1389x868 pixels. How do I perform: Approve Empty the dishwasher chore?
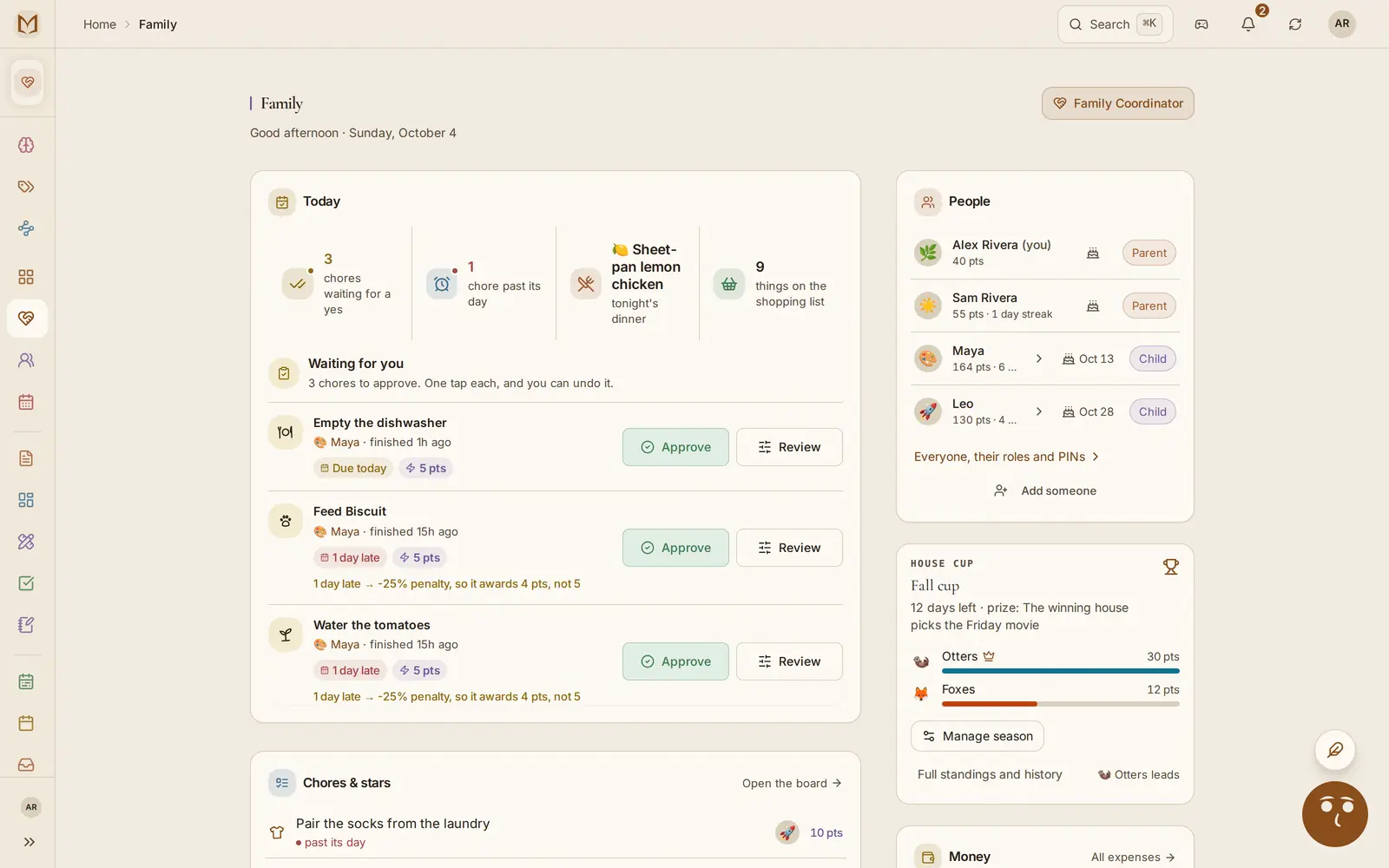pos(675,447)
